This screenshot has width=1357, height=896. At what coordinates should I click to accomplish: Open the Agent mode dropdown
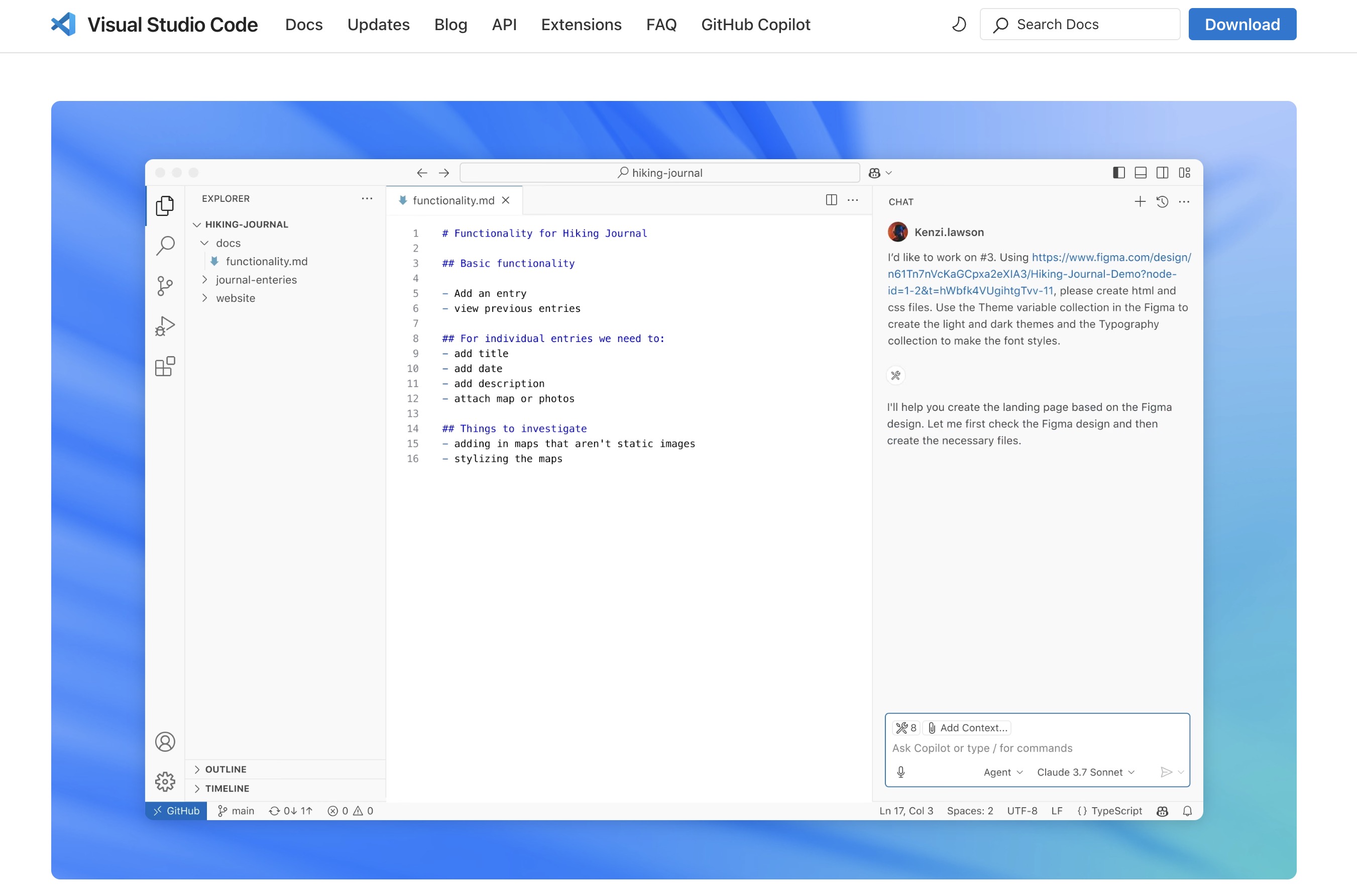(x=1003, y=772)
